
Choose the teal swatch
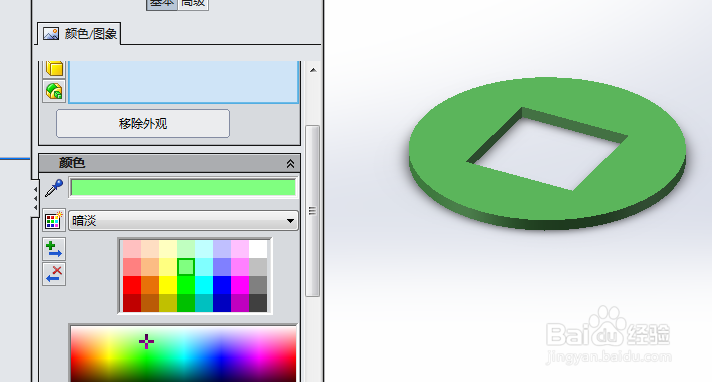pyautogui.click(x=204, y=303)
